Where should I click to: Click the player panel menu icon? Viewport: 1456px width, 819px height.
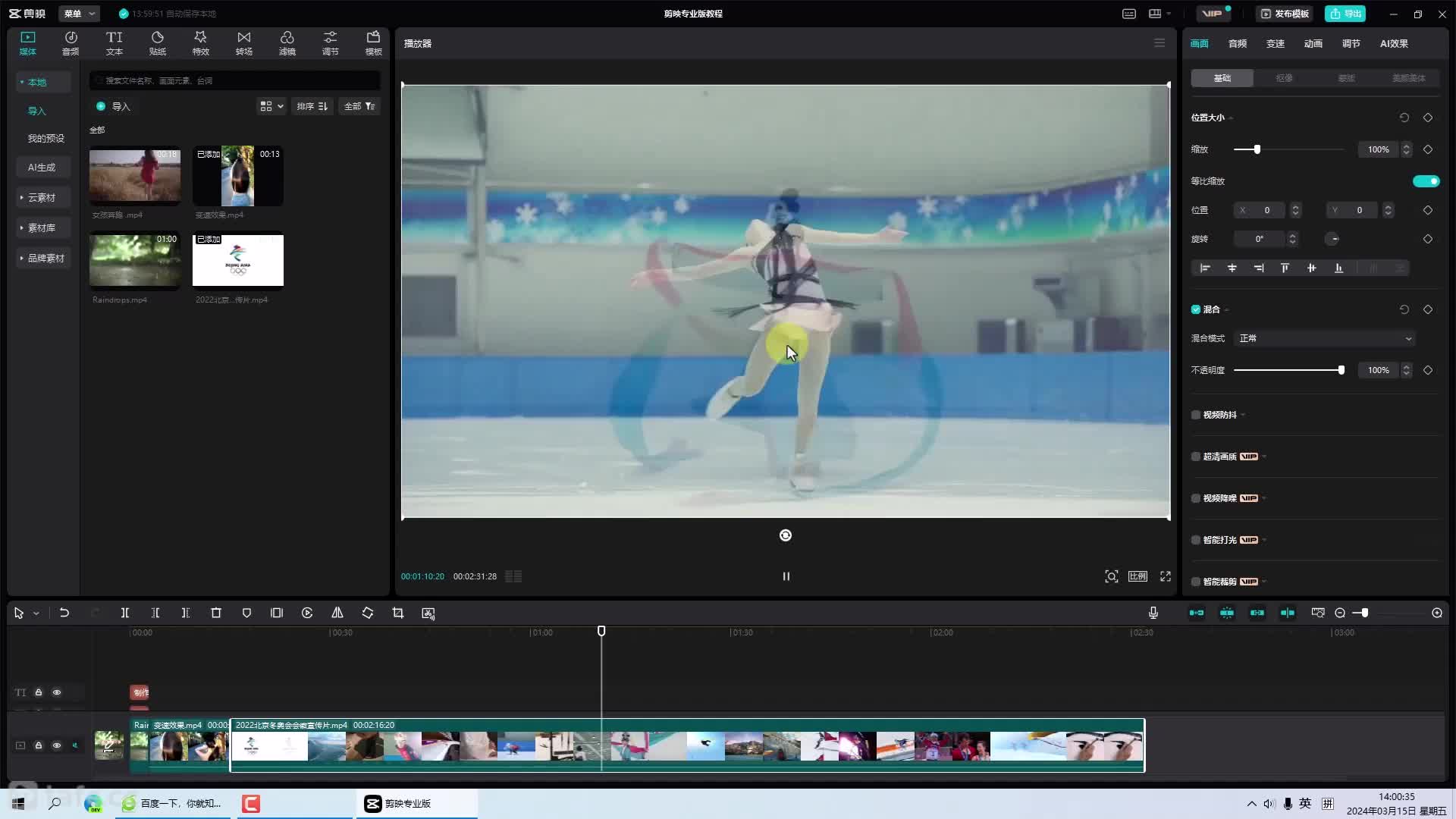pos(1159,43)
